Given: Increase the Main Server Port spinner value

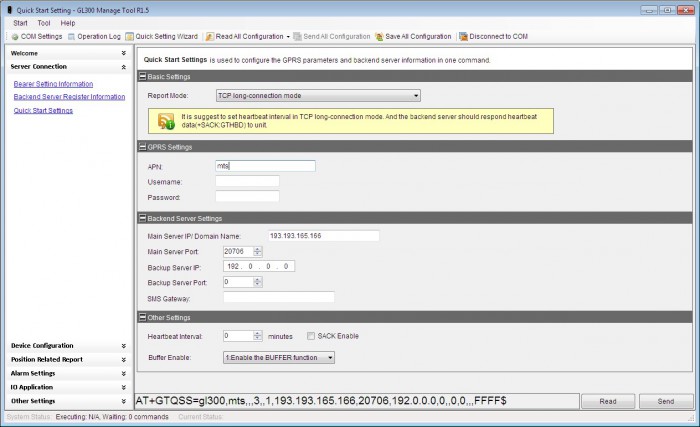Looking at the screenshot, I should click(x=259, y=248).
